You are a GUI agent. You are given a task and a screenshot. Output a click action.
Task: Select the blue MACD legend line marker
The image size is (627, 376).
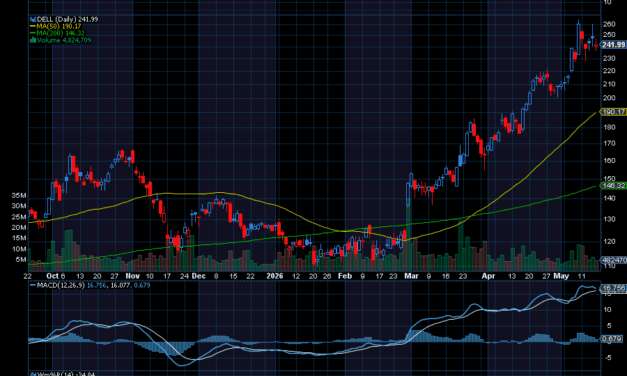pyautogui.click(x=33, y=285)
